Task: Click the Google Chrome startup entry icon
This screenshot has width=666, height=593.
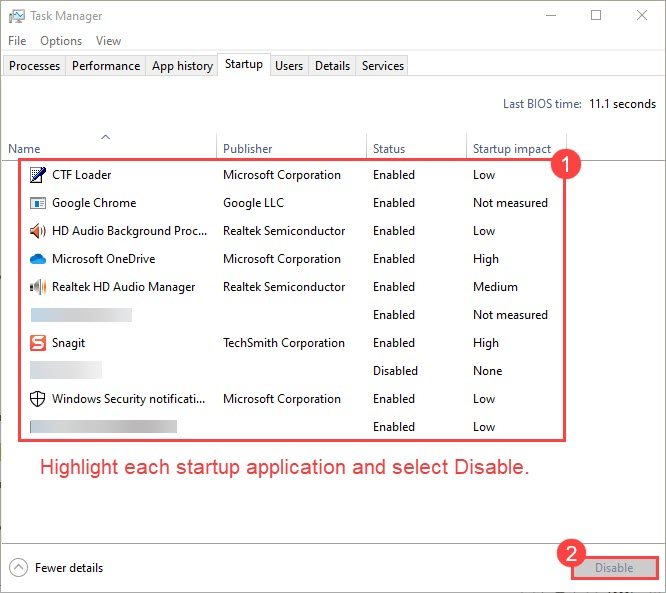Action: (38, 203)
